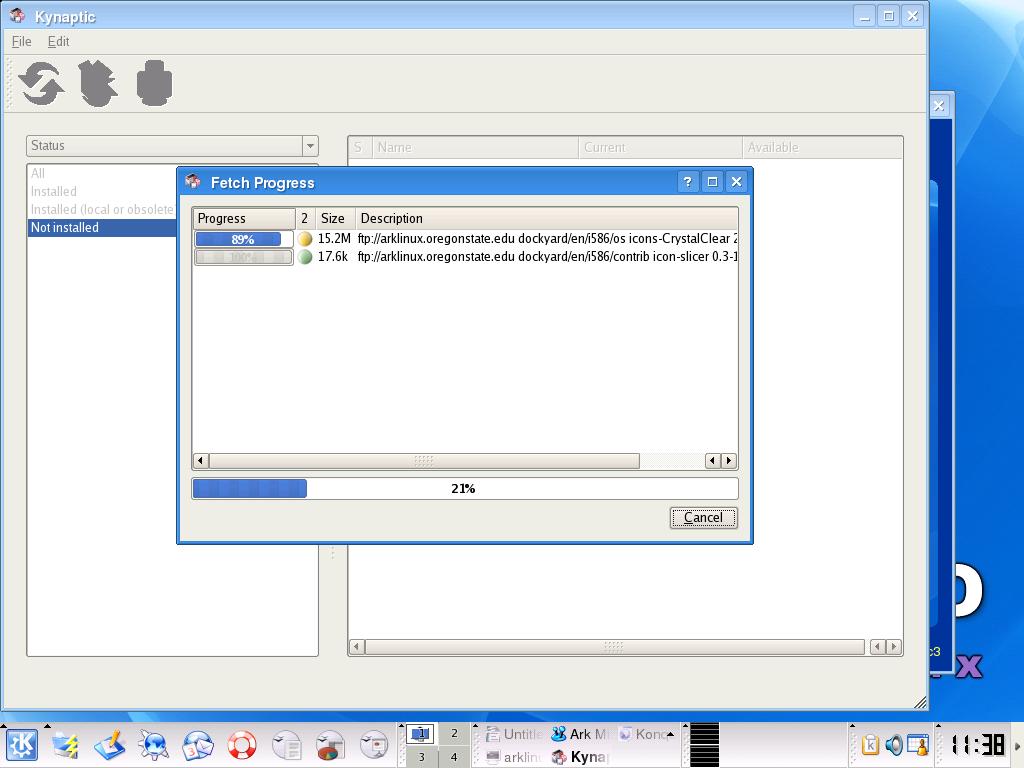The height and width of the screenshot is (768, 1024).
Task: Open the Edit menu
Action: [x=58, y=41]
